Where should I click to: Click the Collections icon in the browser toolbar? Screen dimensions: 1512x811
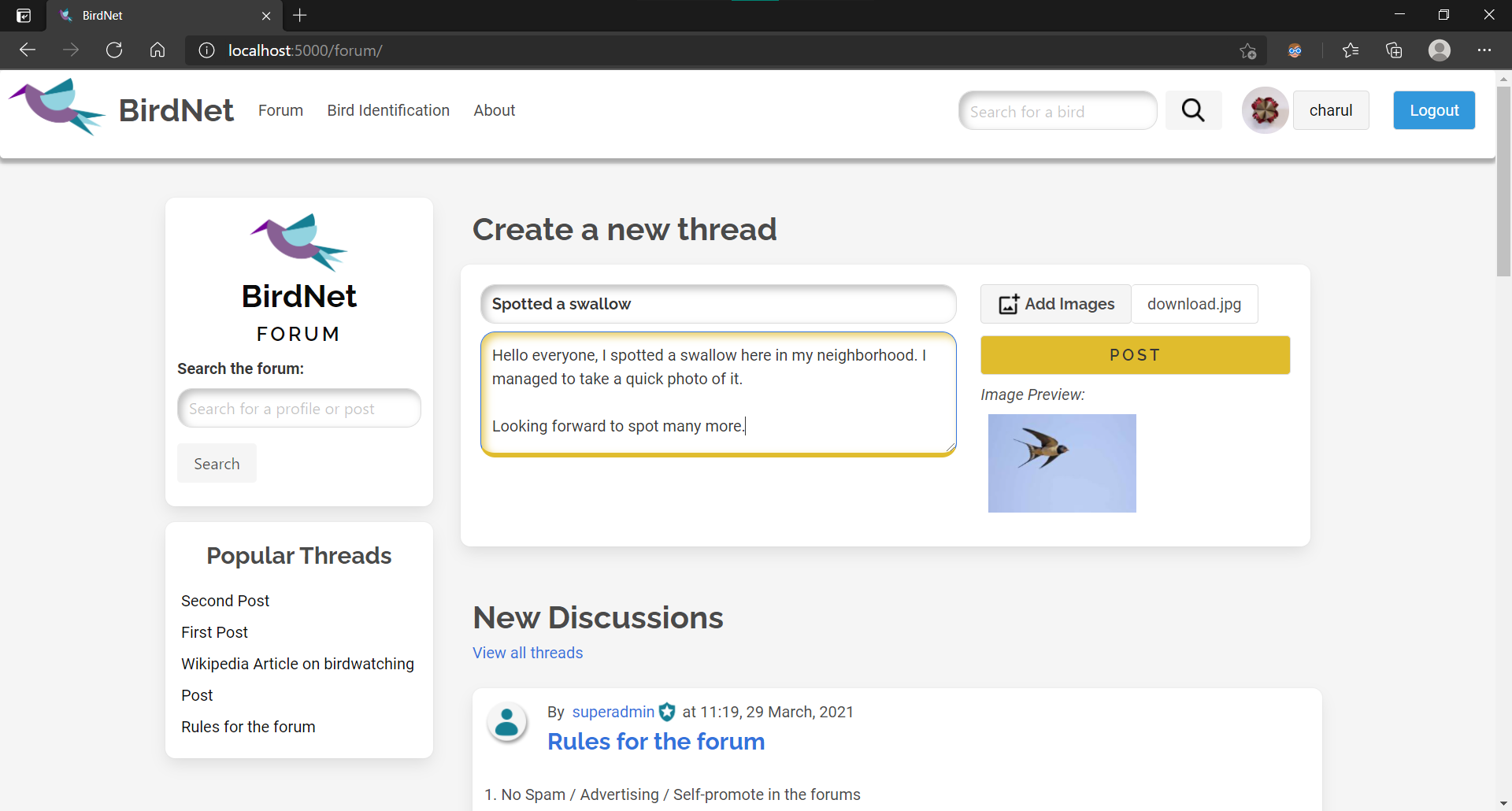pos(1394,50)
